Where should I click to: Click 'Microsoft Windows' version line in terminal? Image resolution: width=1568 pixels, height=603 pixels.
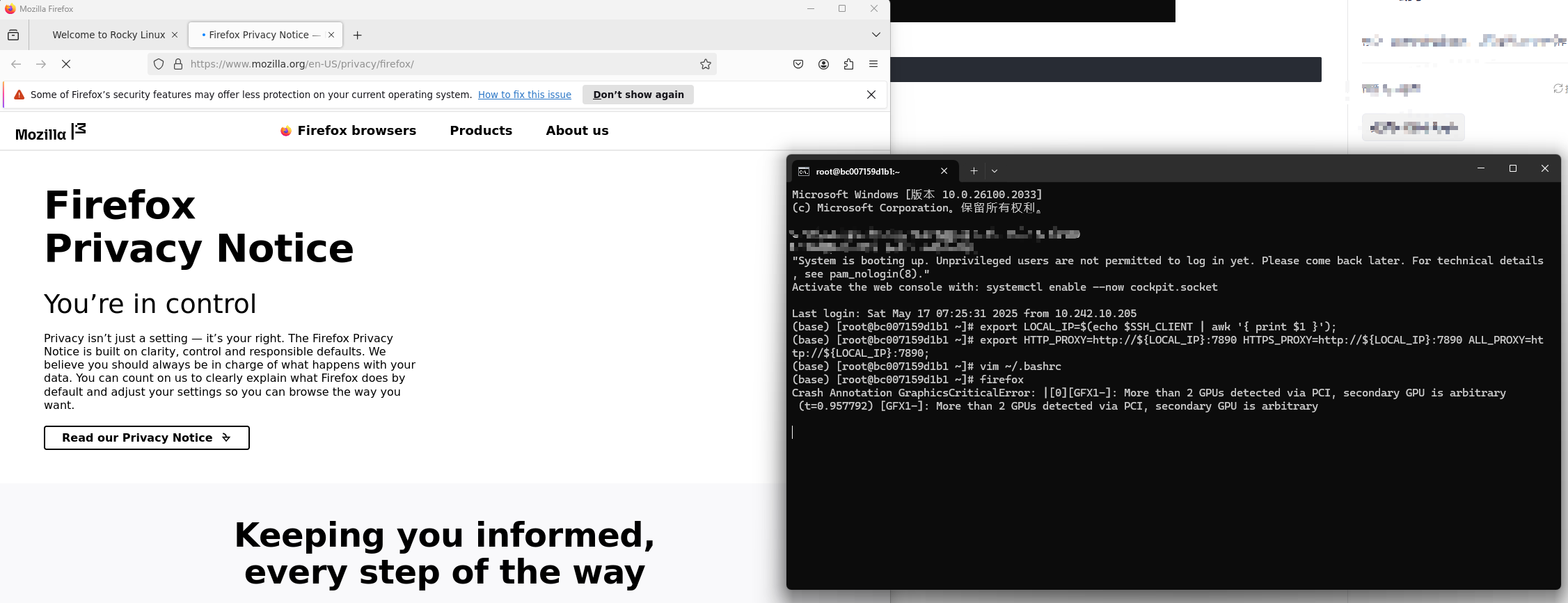[x=917, y=195]
